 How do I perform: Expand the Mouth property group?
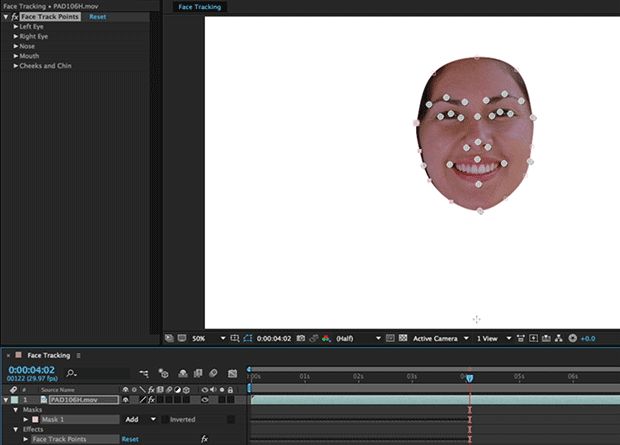[16, 56]
